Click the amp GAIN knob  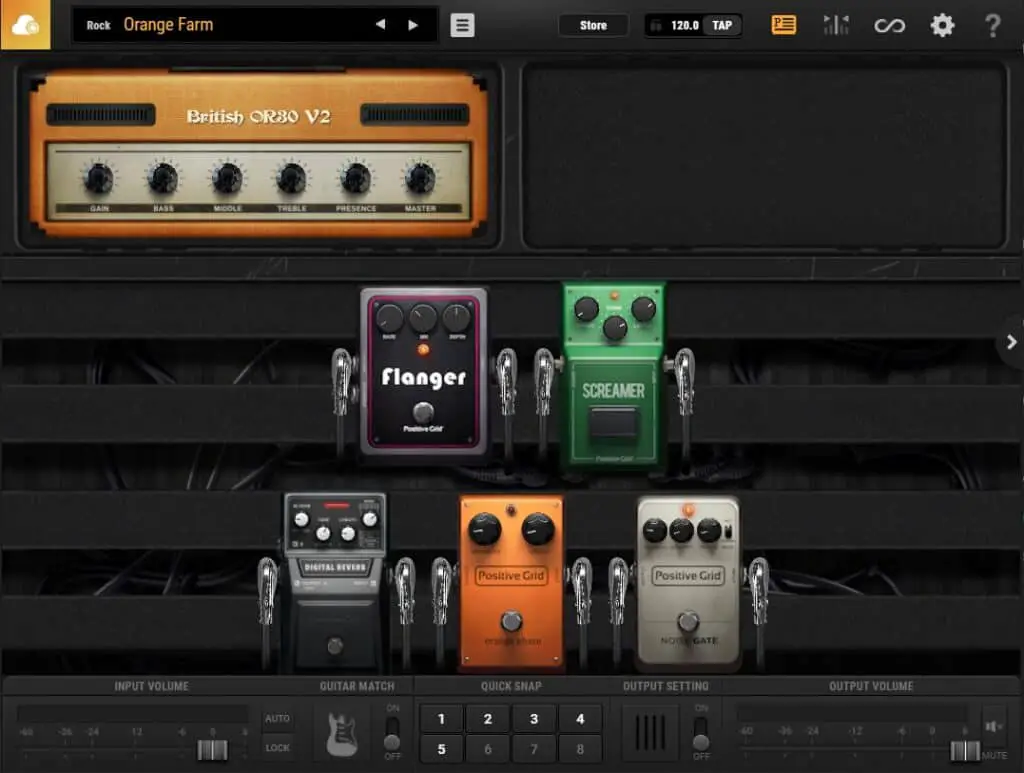tap(99, 178)
